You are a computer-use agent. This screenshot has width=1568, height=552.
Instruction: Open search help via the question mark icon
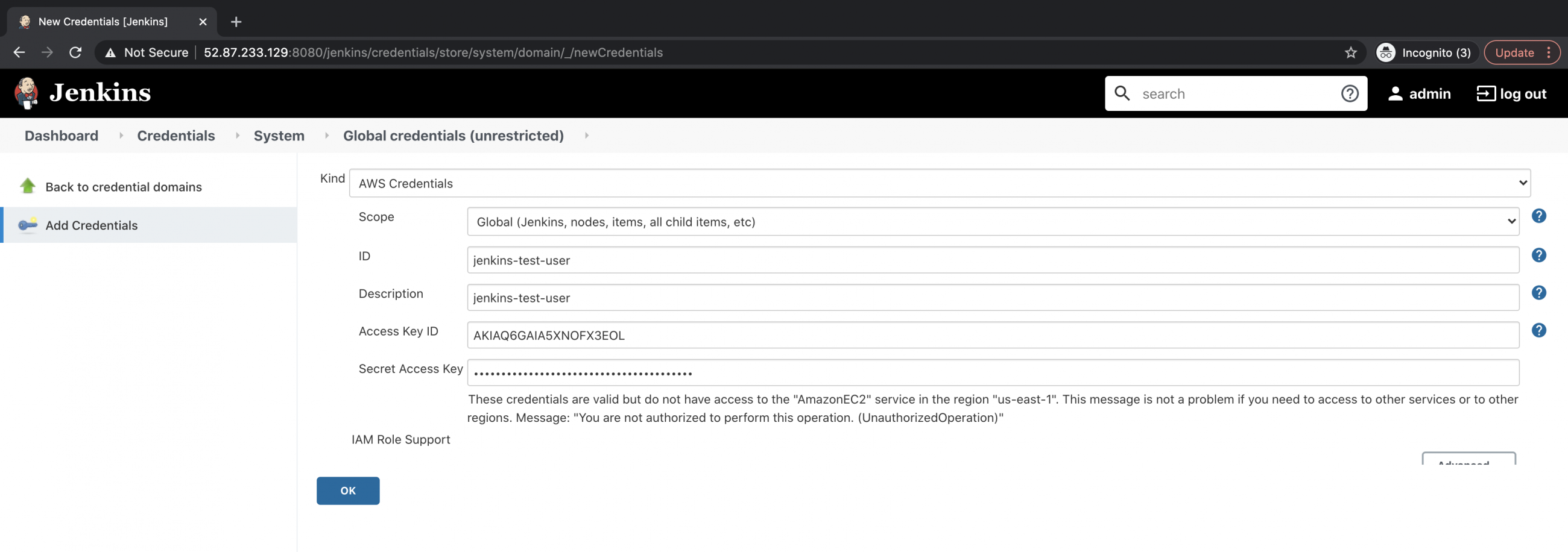(1350, 93)
